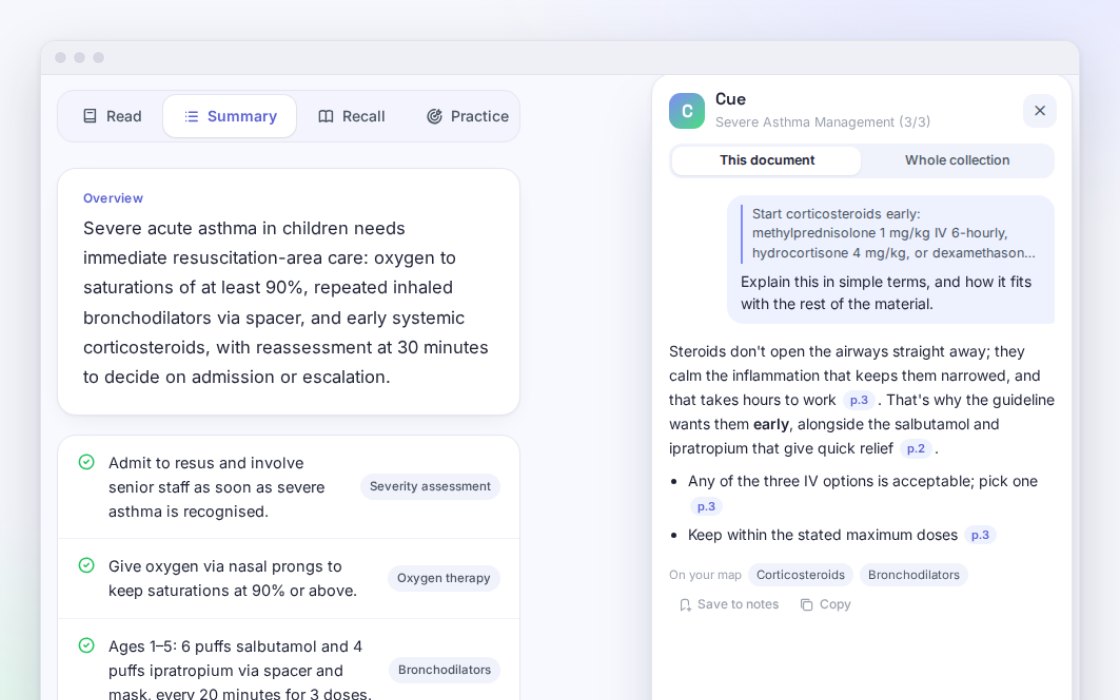1120x700 pixels.
Task: Open the Oxygen therapy tag
Action: [444, 578]
